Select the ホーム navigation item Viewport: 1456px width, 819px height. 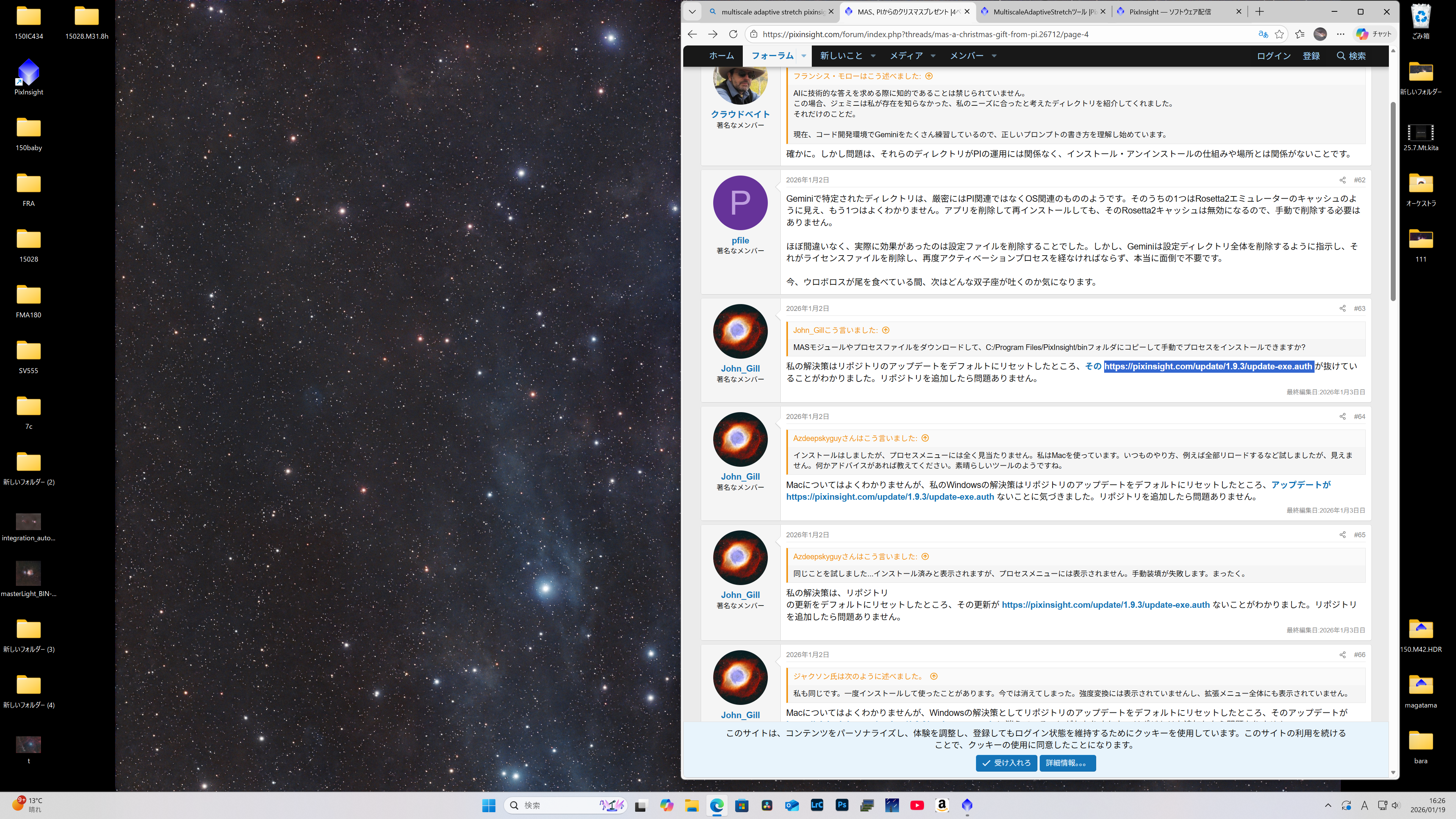721,55
